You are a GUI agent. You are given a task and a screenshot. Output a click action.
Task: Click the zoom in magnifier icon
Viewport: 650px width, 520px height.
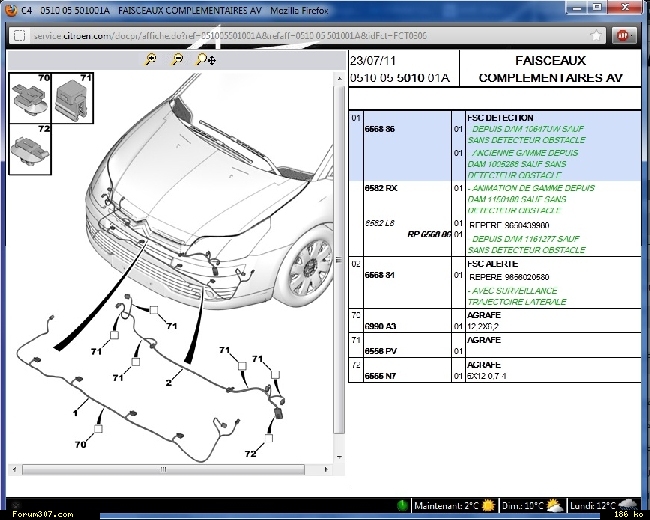pos(151,60)
